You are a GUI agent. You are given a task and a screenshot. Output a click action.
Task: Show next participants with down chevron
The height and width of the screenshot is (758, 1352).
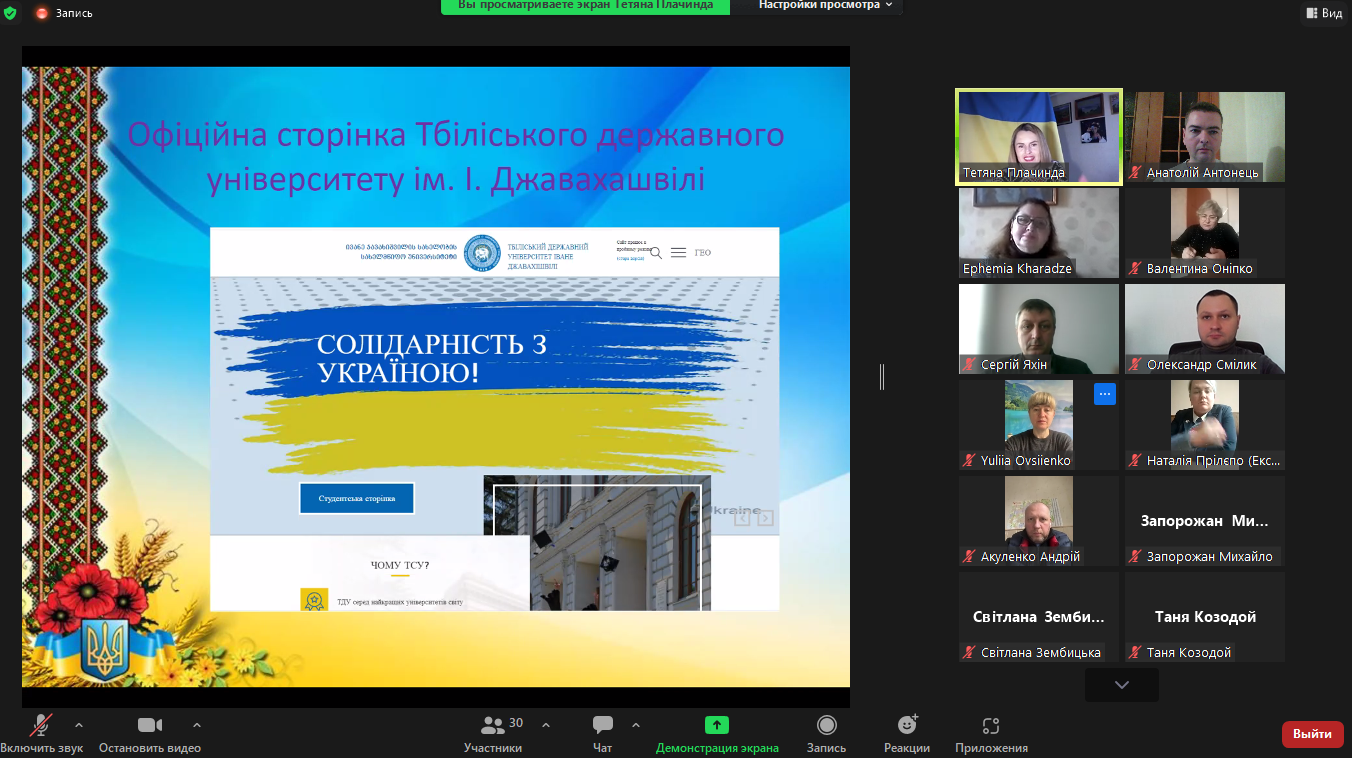(x=1122, y=685)
